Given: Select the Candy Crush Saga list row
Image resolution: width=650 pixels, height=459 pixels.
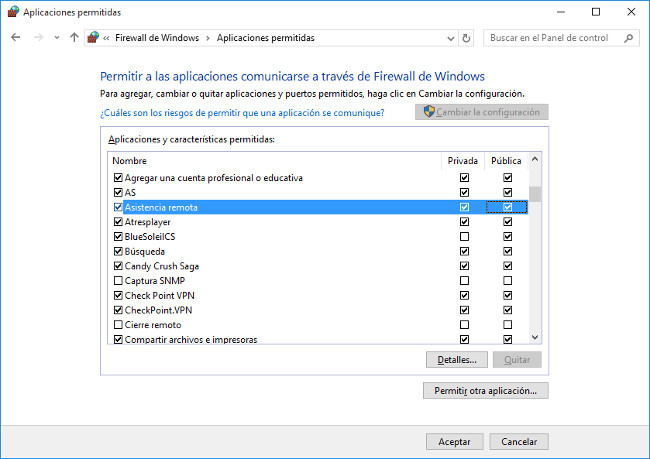Looking at the screenshot, I should pos(318,266).
